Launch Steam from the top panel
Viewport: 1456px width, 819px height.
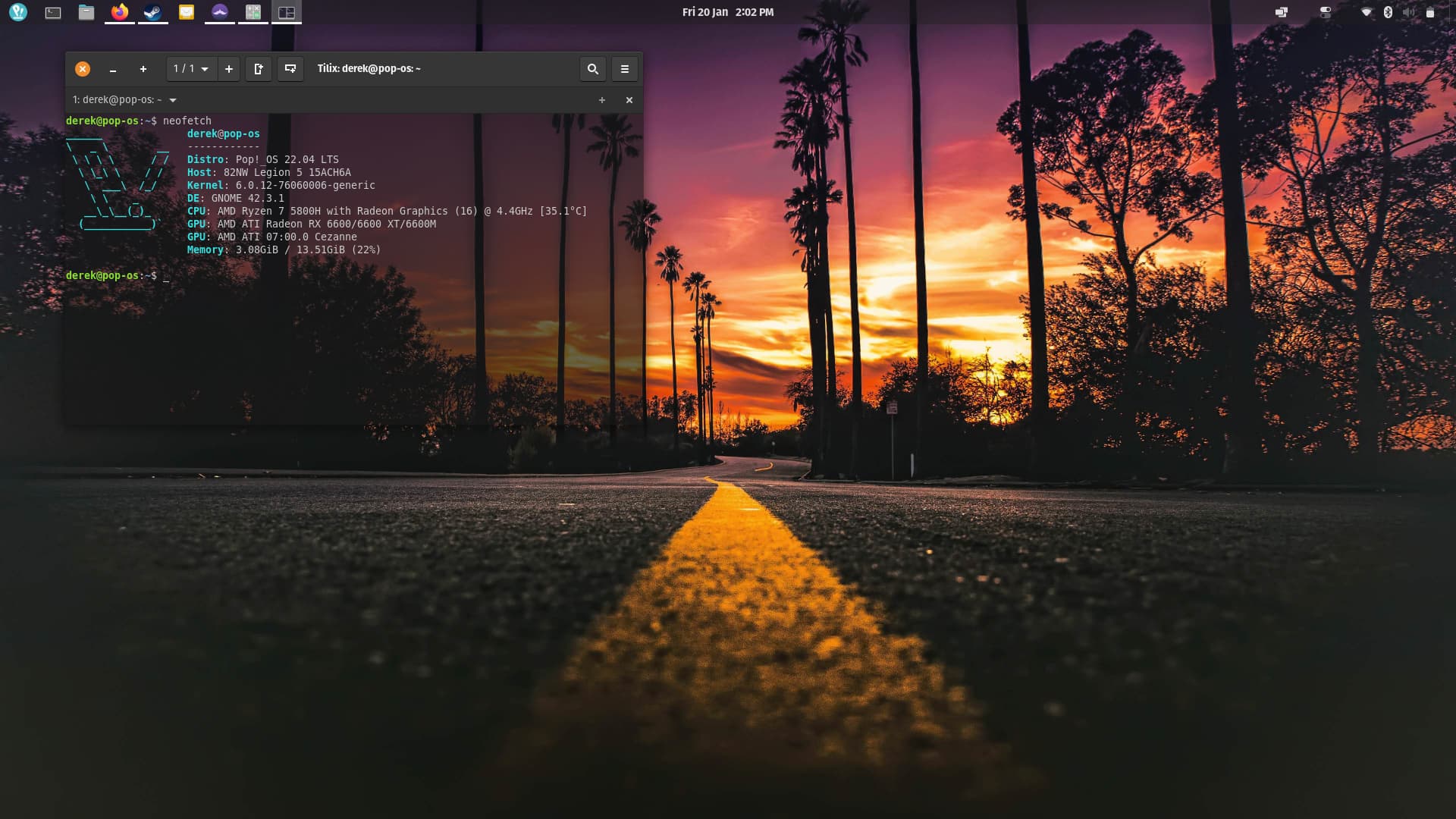tap(152, 12)
